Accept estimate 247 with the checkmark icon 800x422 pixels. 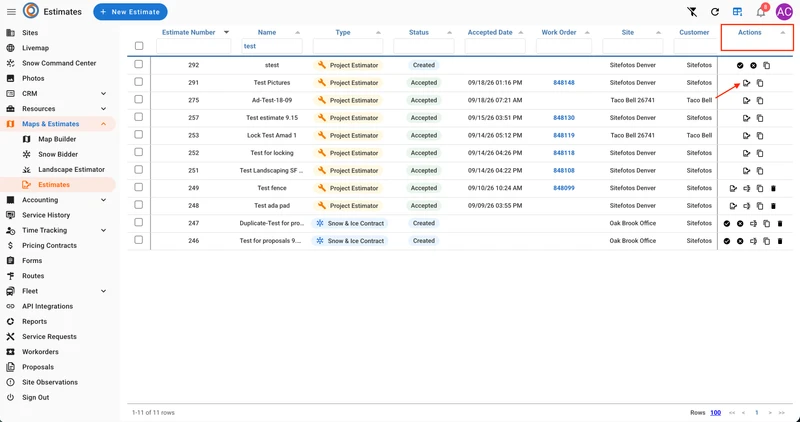(x=727, y=224)
